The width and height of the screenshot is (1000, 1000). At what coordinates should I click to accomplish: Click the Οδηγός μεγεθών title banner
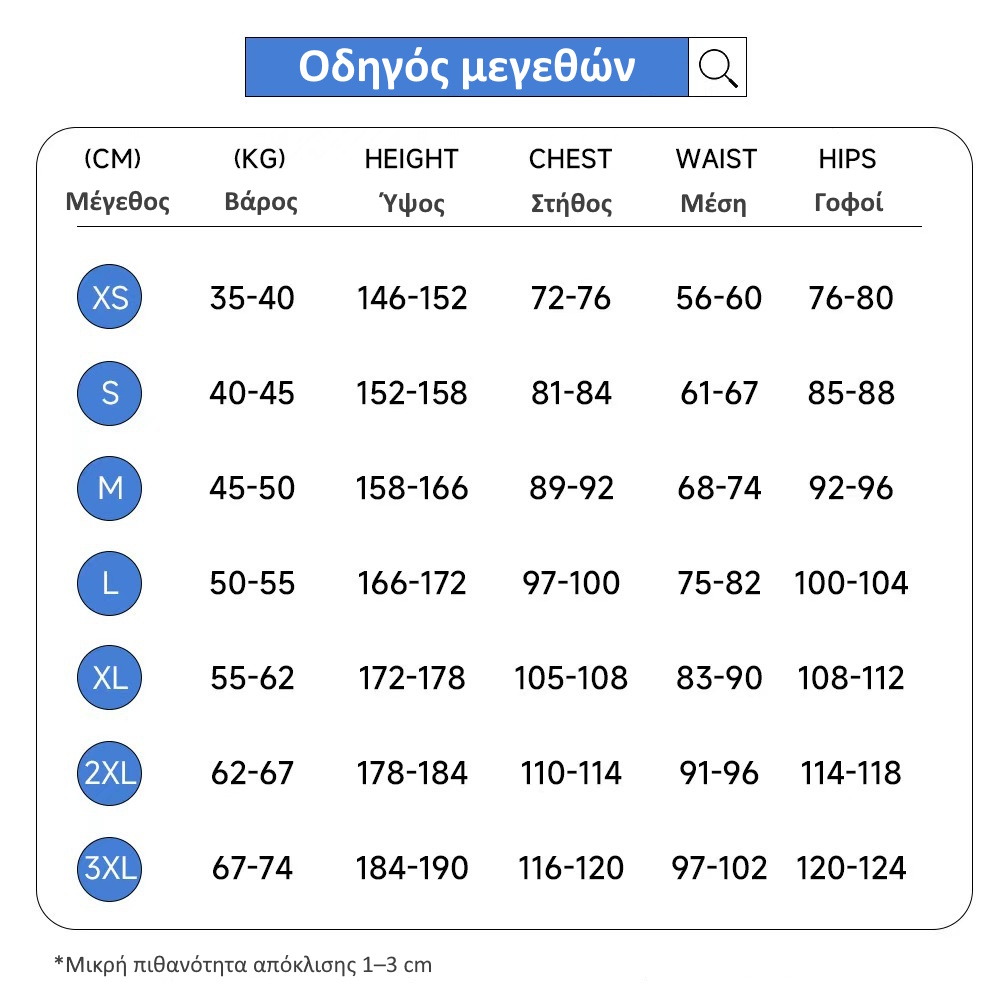pyautogui.click(x=467, y=67)
